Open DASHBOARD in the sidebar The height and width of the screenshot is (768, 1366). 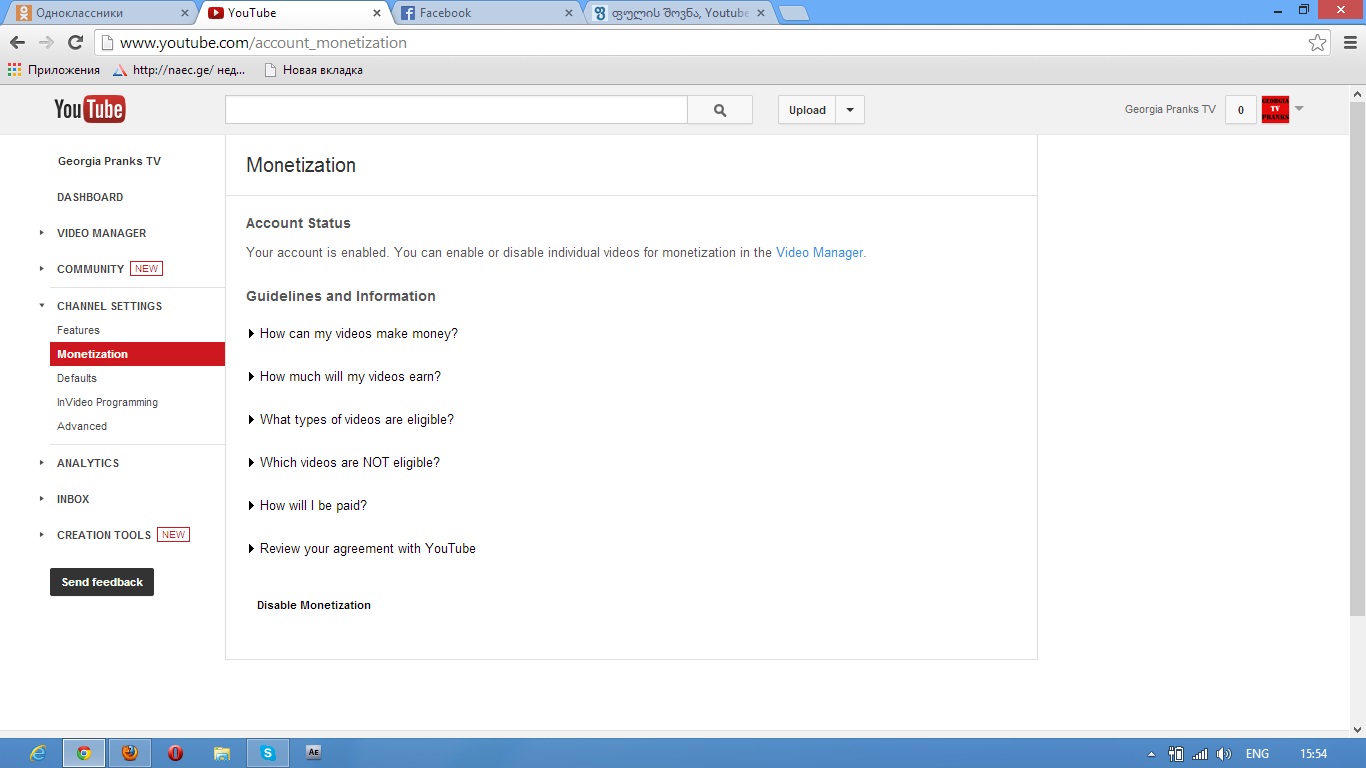point(90,197)
